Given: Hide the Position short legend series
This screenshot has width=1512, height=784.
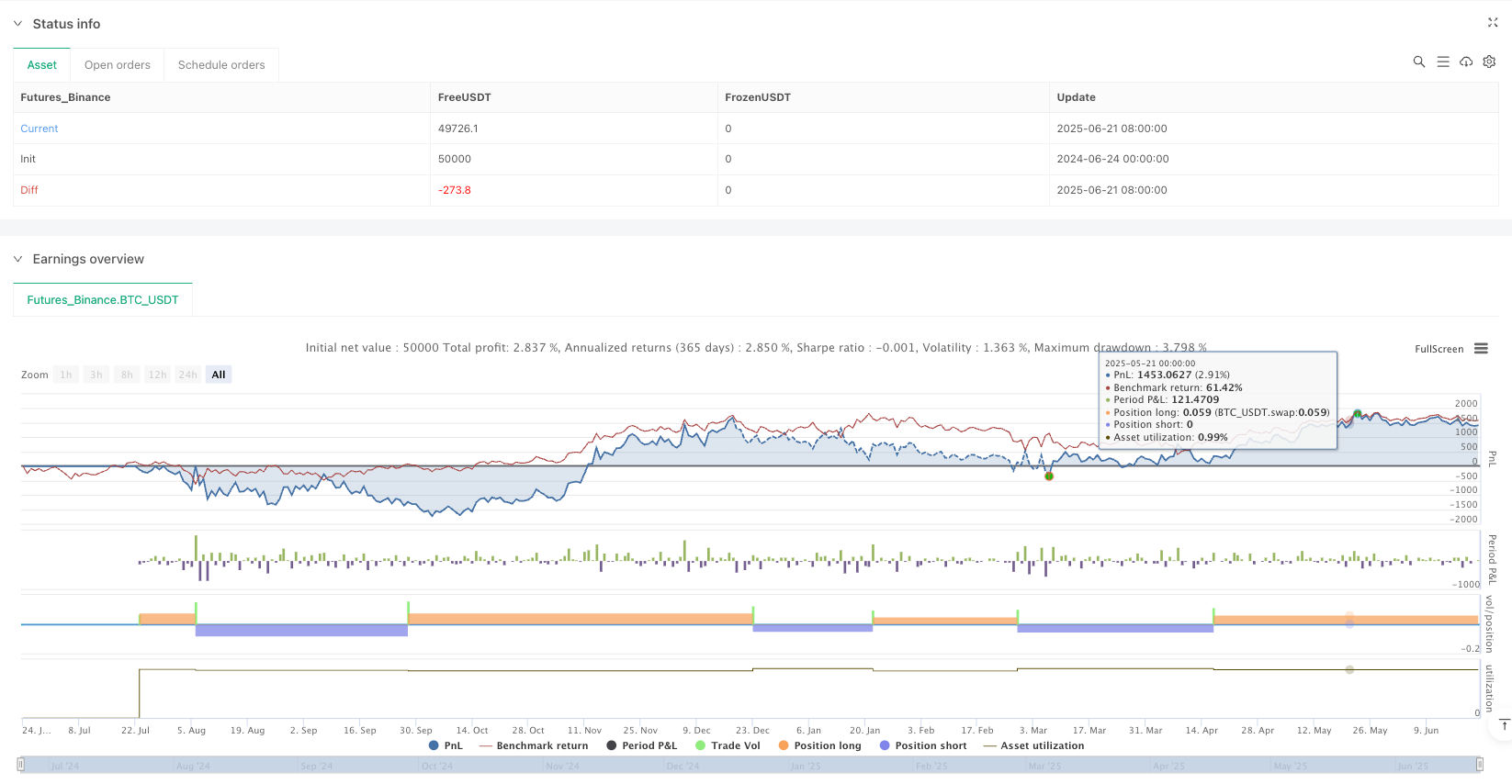Looking at the screenshot, I should coord(922,745).
